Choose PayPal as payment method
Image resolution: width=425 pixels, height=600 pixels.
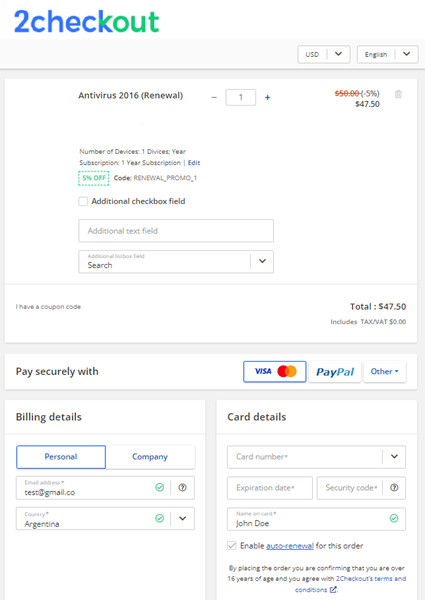pos(335,372)
